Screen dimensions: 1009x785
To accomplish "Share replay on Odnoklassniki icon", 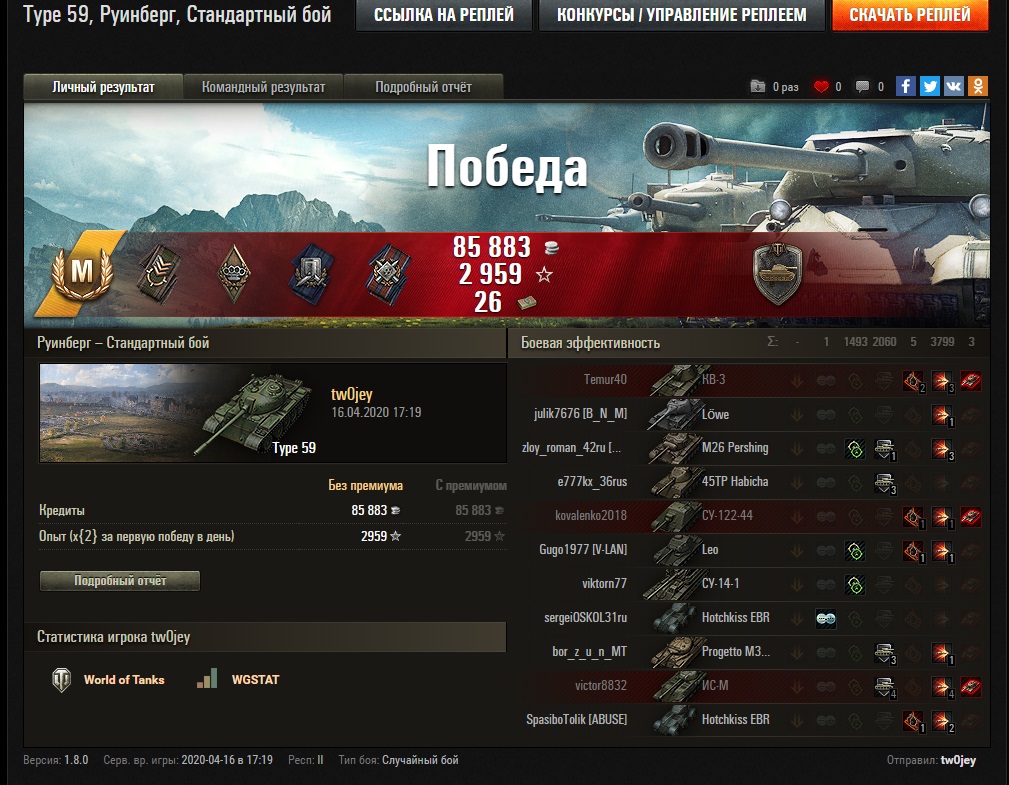I will click(x=977, y=86).
